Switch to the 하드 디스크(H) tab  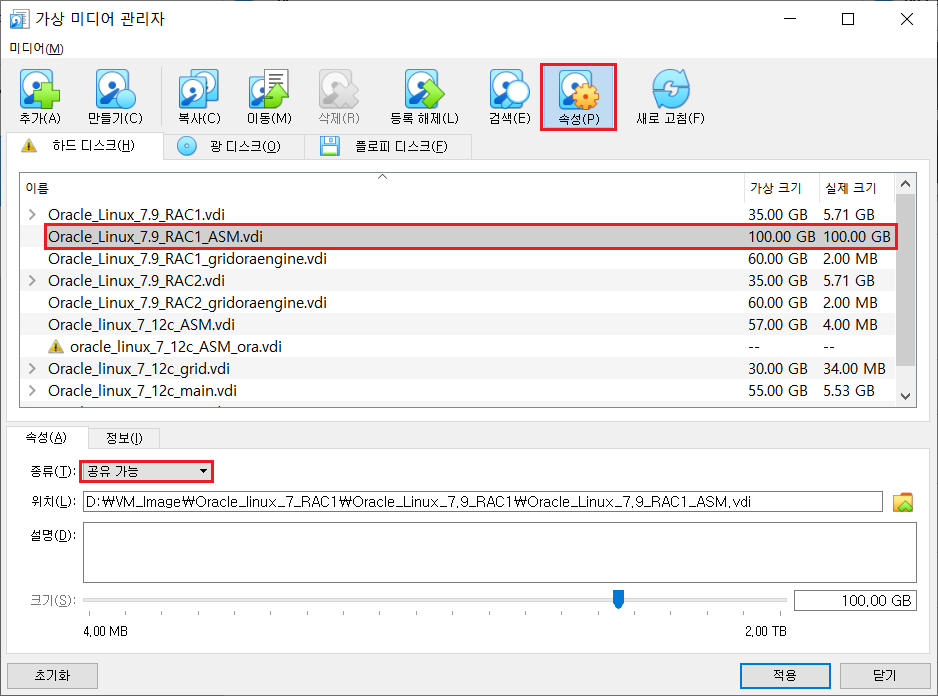point(84,145)
